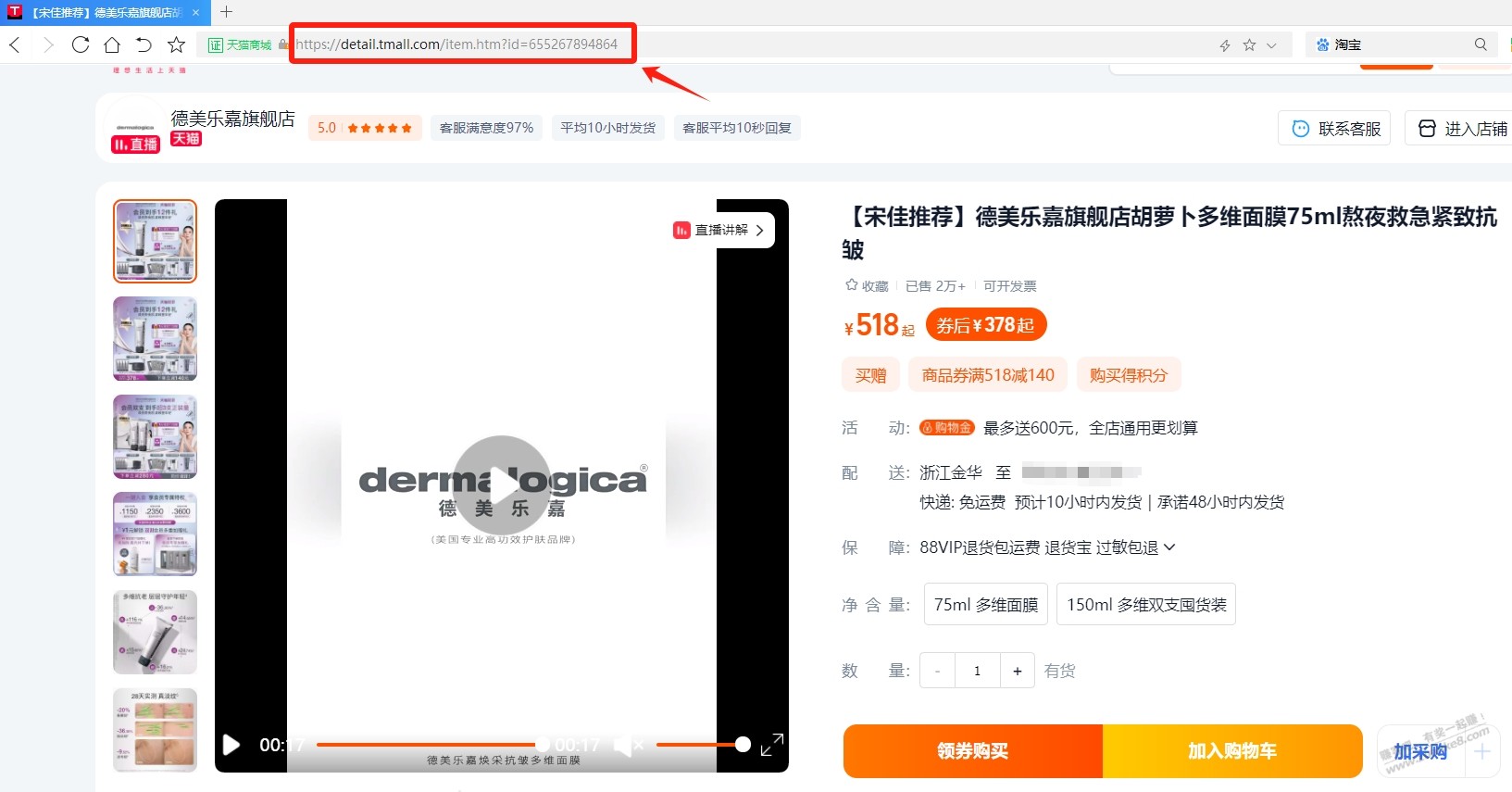Click the 券后¥378起 coupon price badge

pyautogui.click(x=986, y=325)
